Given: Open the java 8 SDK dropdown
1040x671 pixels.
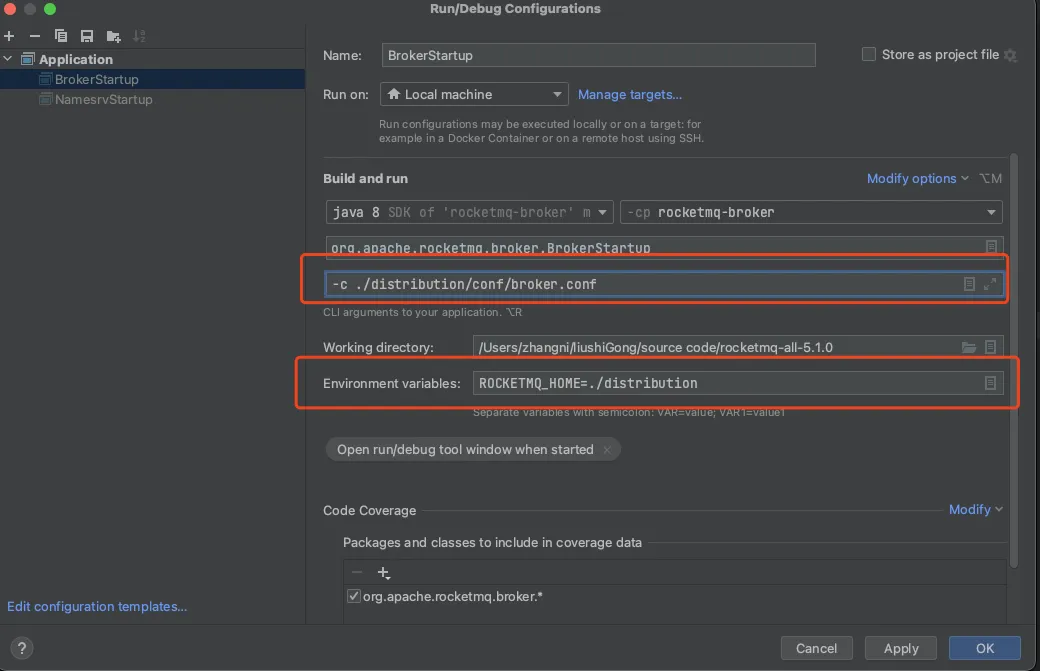Looking at the screenshot, I should point(470,212).
